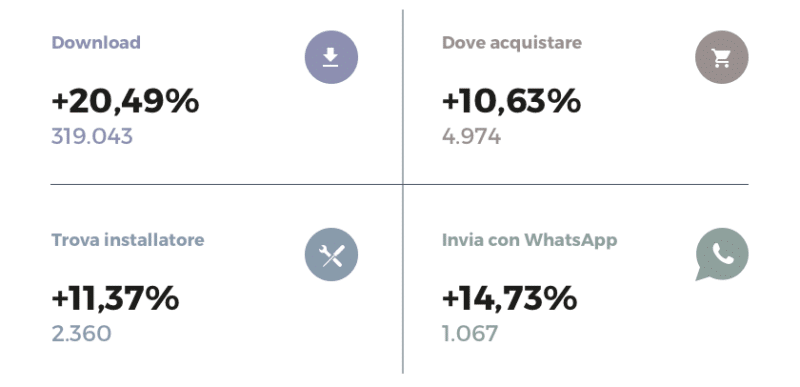
Task: Open the Download heading label
Action: 96,42
